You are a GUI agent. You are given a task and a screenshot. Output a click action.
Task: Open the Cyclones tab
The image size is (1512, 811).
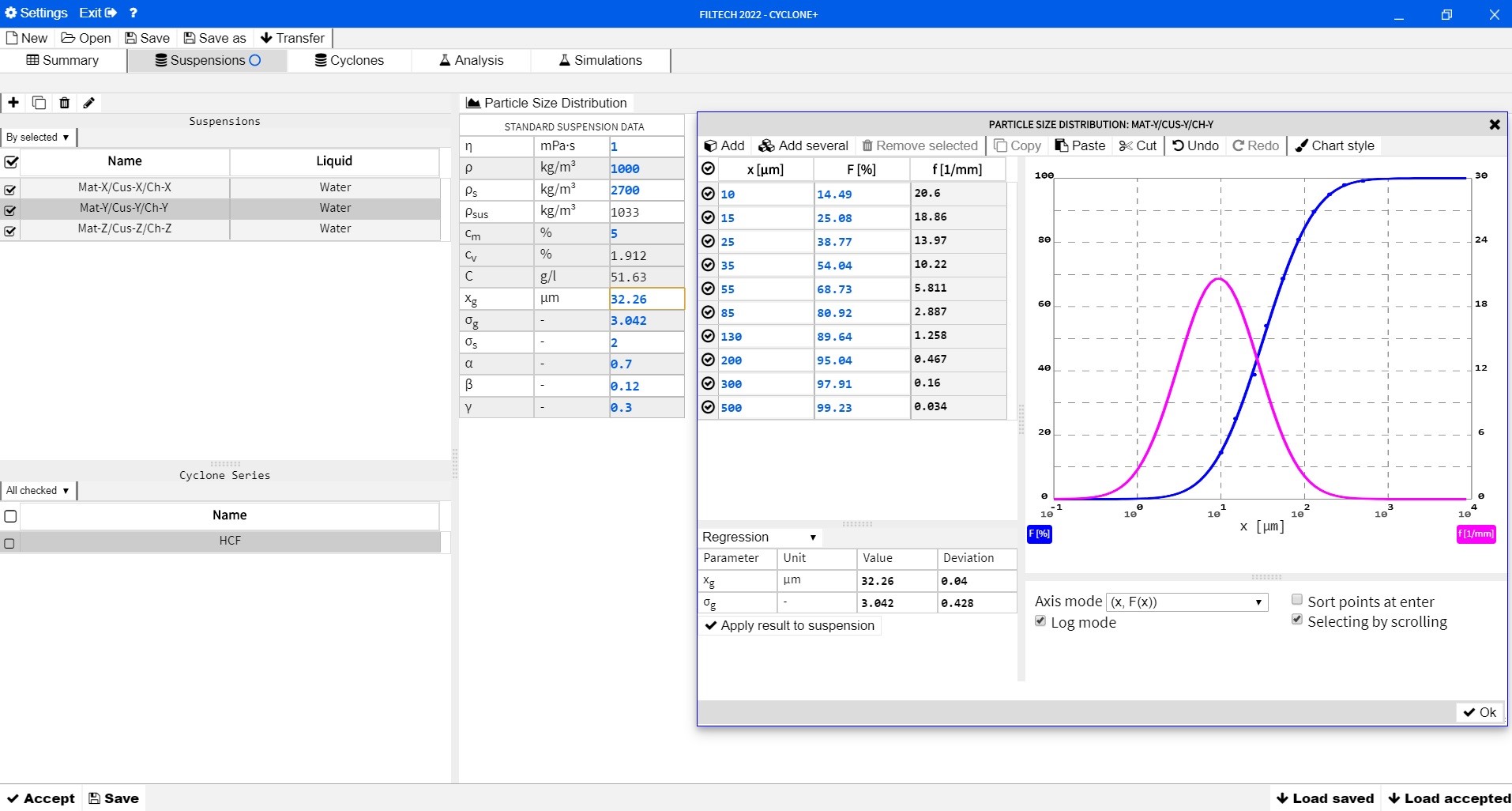point(349,60)
